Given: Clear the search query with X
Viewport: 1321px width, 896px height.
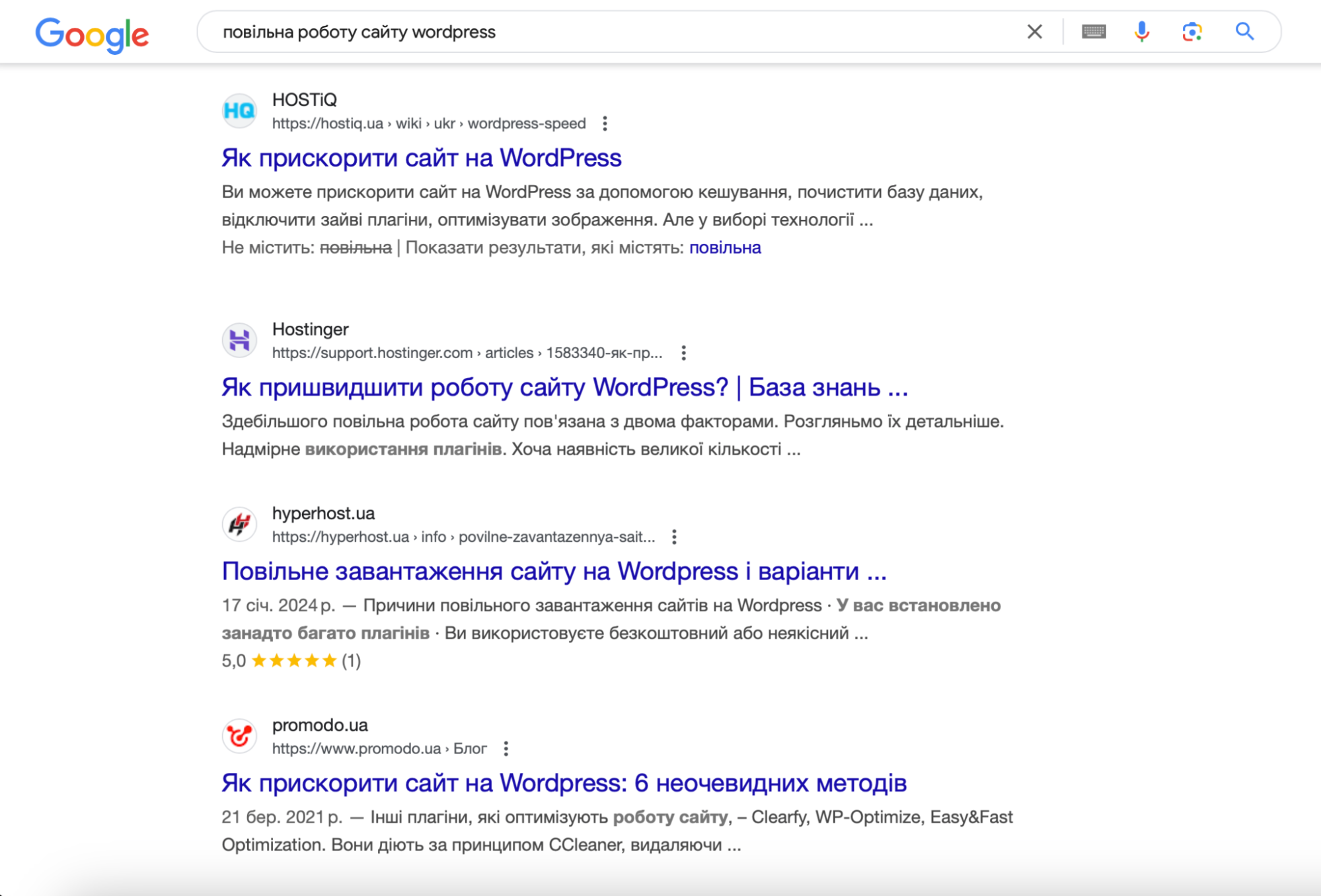Looking at the screenshot, I should pyautogui.click(x=1035, y=32).
